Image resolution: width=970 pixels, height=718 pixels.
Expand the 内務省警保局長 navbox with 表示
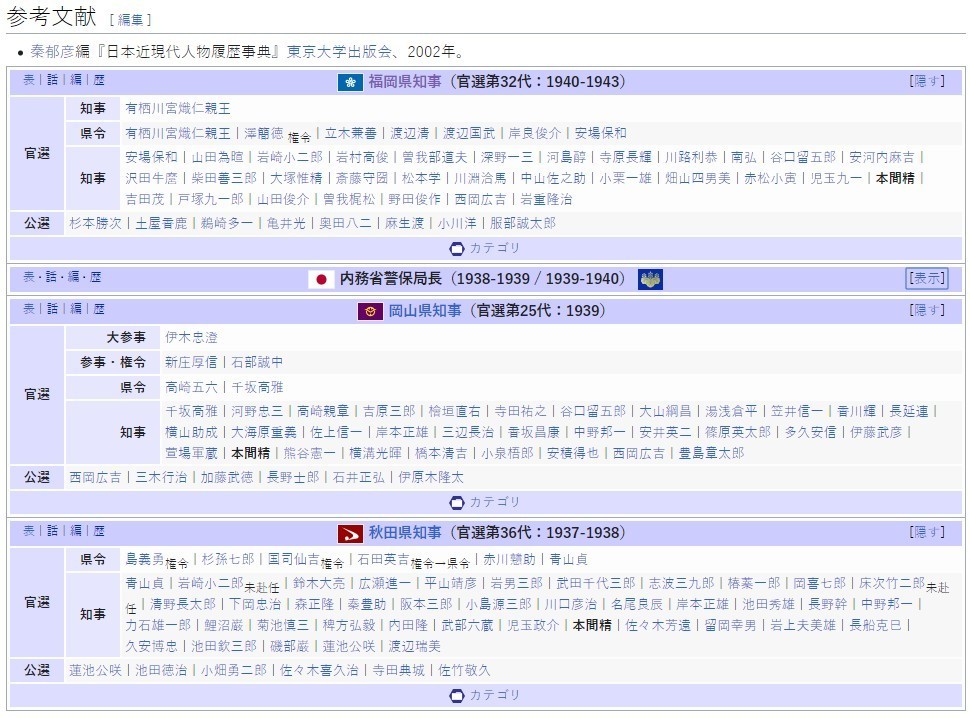point(927,279)
